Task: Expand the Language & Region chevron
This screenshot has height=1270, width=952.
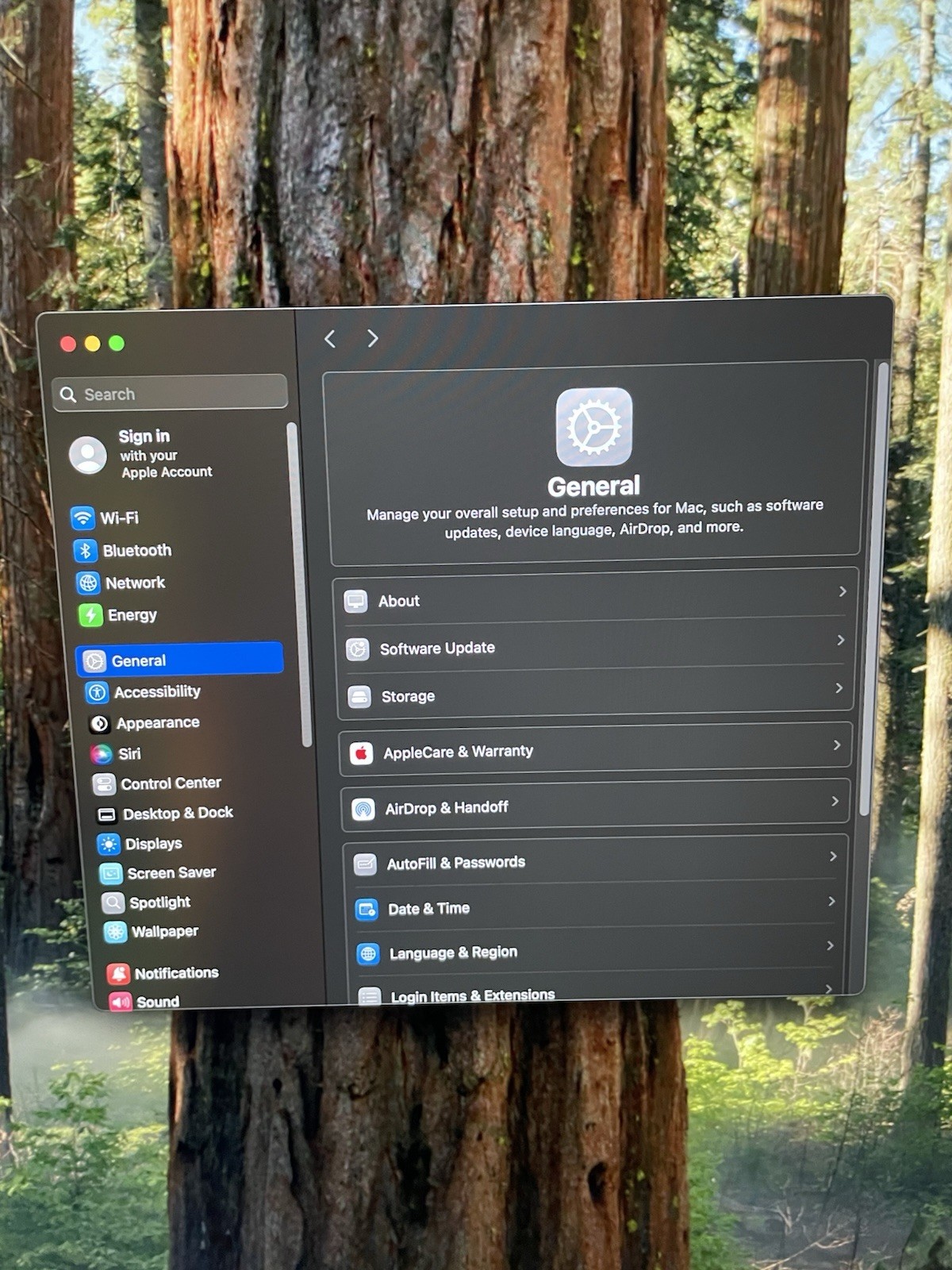Action: (830, 946)
